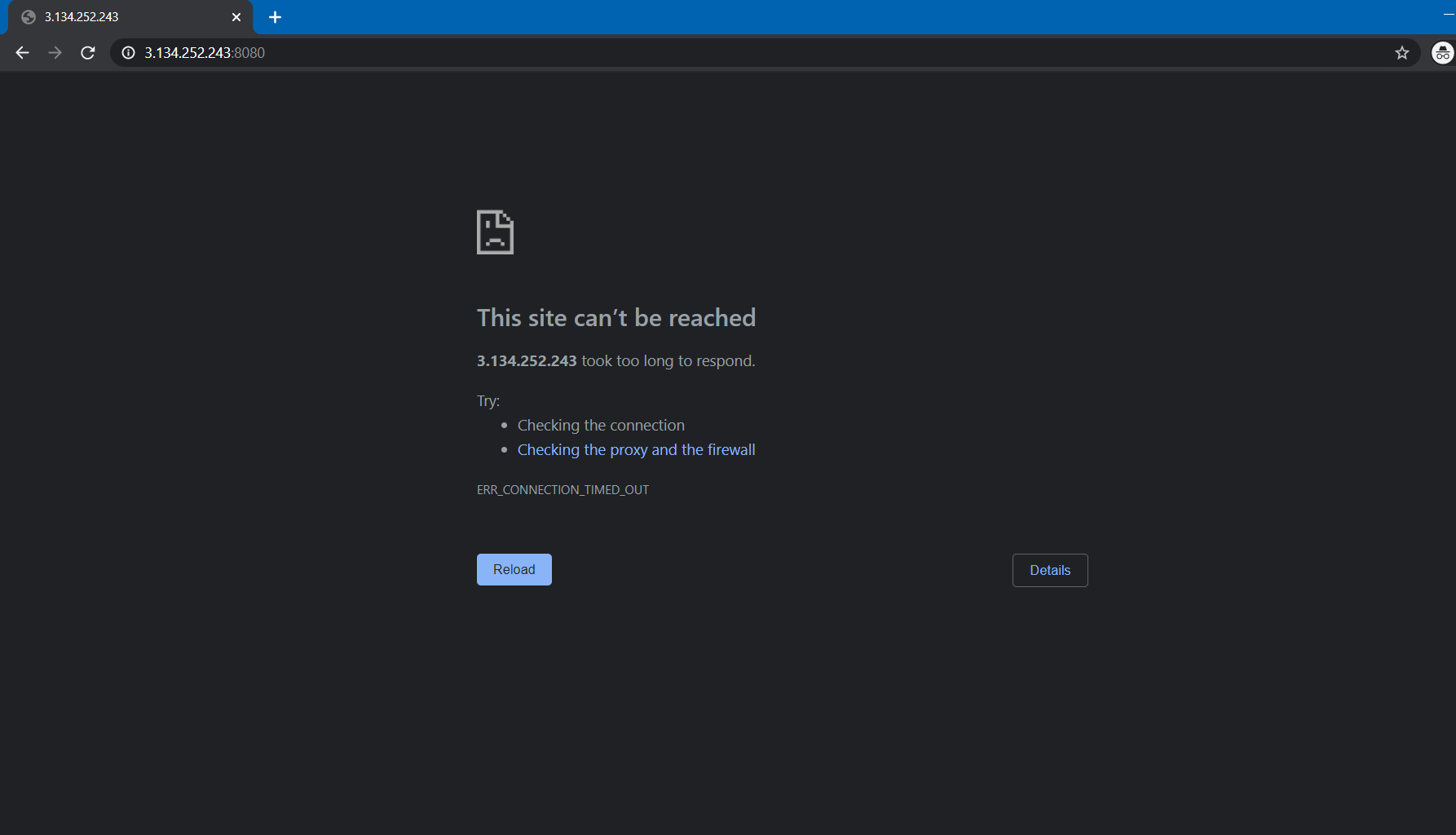Select the 3.134.252.243 browser tab
Viewport: 1456px width, 835px height.
(x=130, y=17)
